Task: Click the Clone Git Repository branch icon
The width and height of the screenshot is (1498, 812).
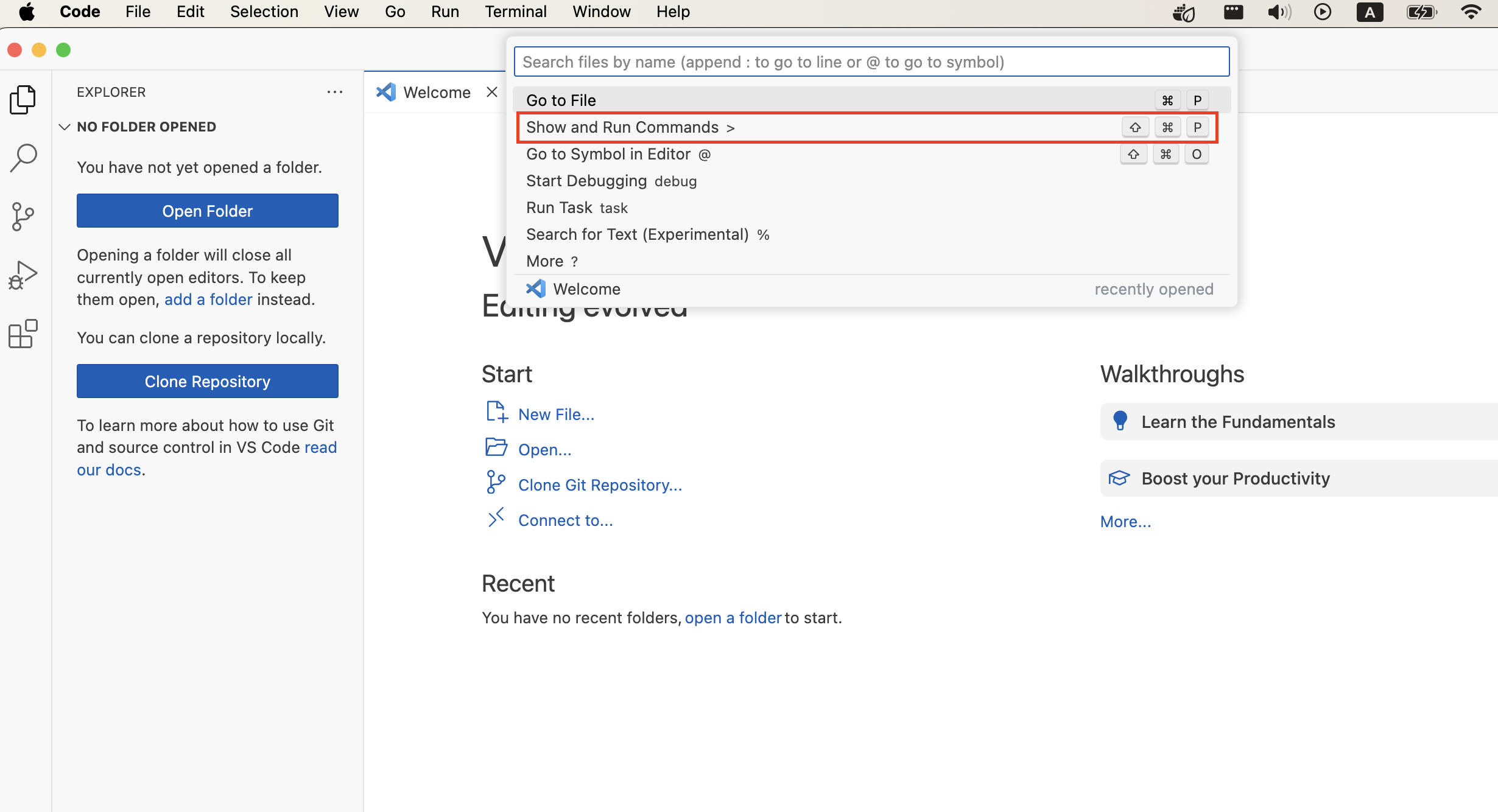Action: 495,483
